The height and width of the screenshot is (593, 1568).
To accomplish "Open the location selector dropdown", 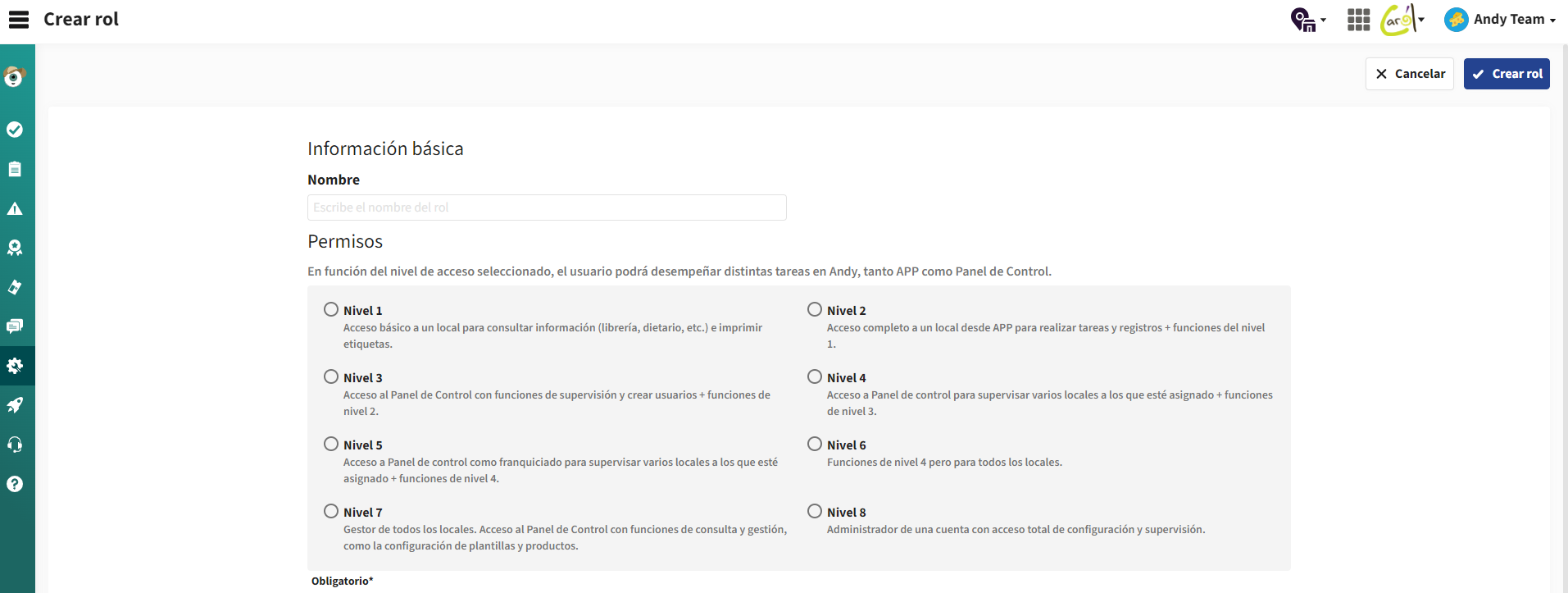I will 1308,20.
